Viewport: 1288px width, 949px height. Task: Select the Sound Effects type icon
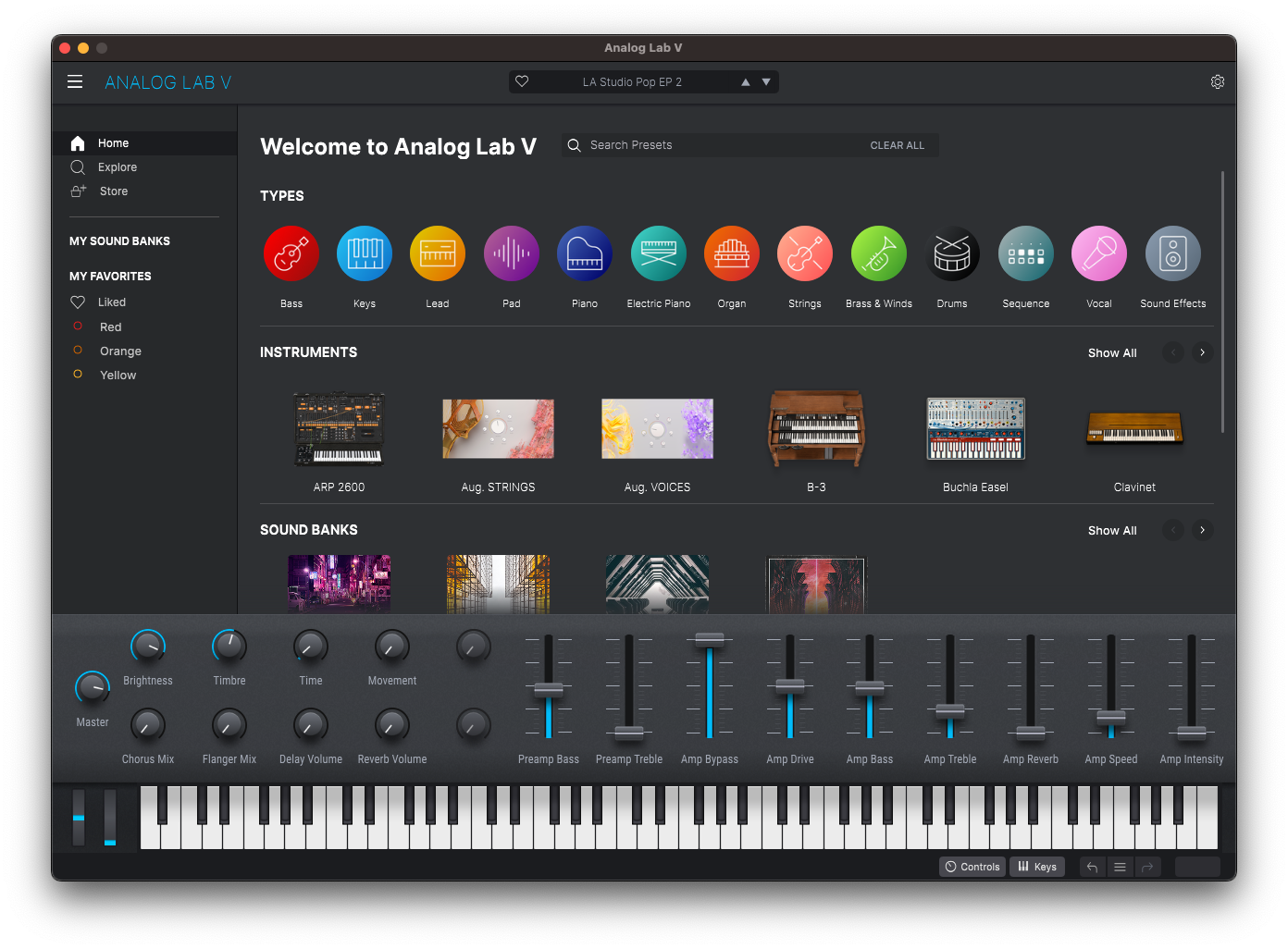click(x=1173, y=253)
